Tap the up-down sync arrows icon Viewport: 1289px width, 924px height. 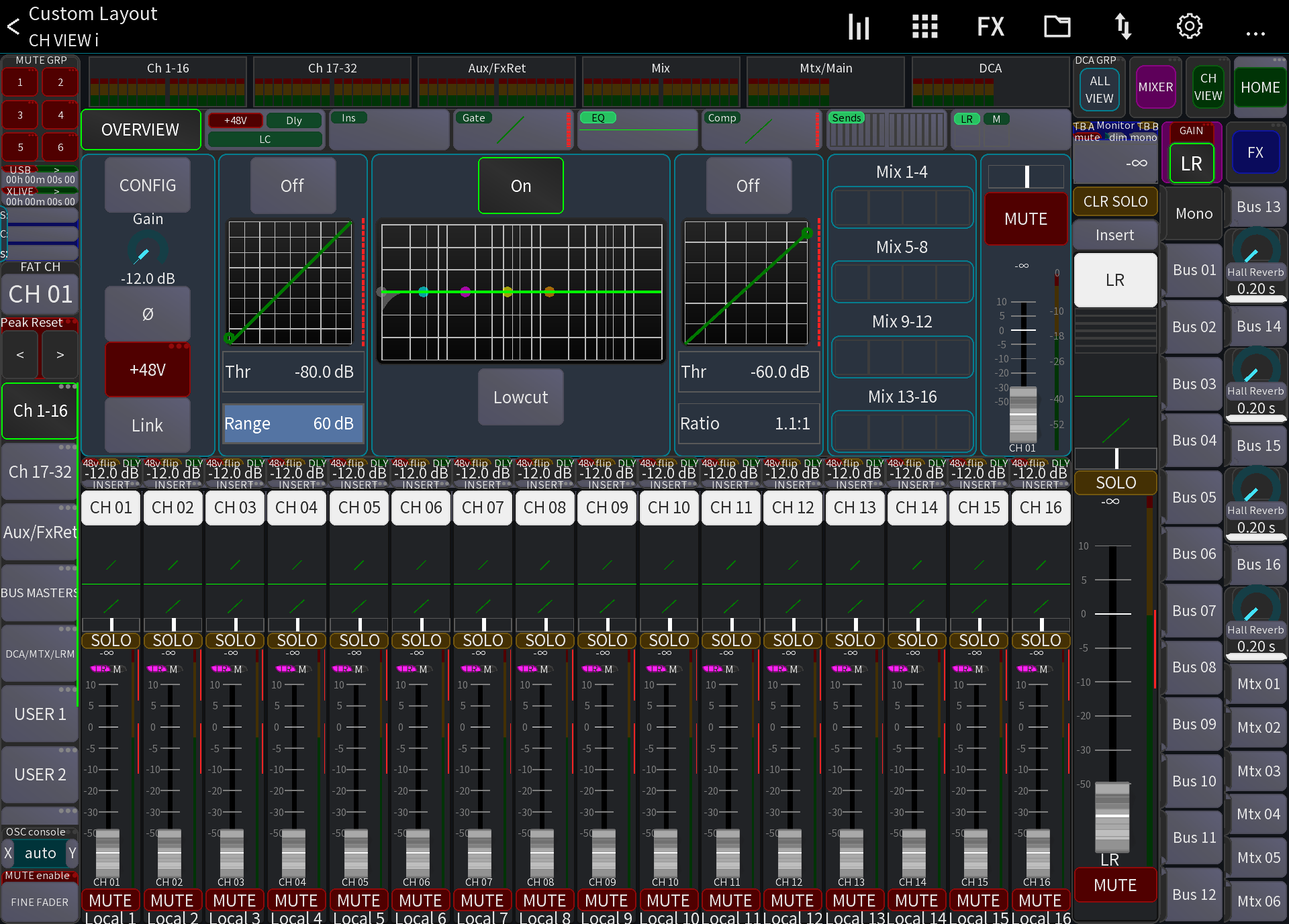click(x=1123, y=27)
